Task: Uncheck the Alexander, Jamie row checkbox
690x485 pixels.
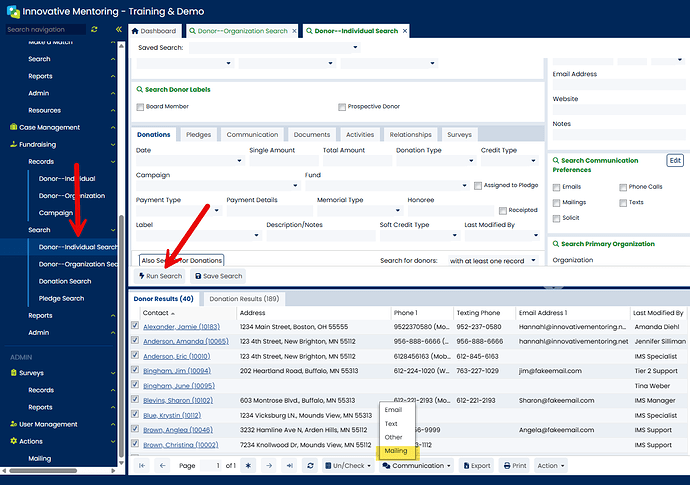Action: coord(135,325)
